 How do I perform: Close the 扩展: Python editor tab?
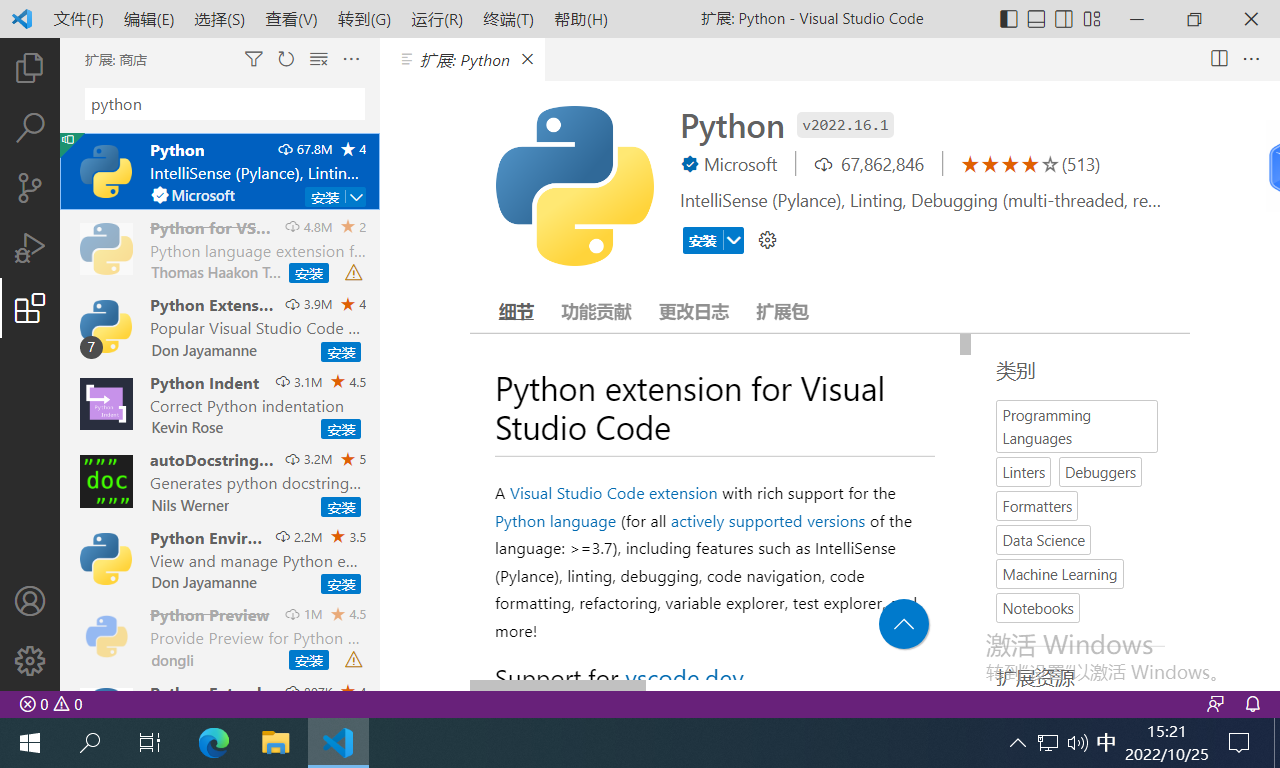click(527, 60)
